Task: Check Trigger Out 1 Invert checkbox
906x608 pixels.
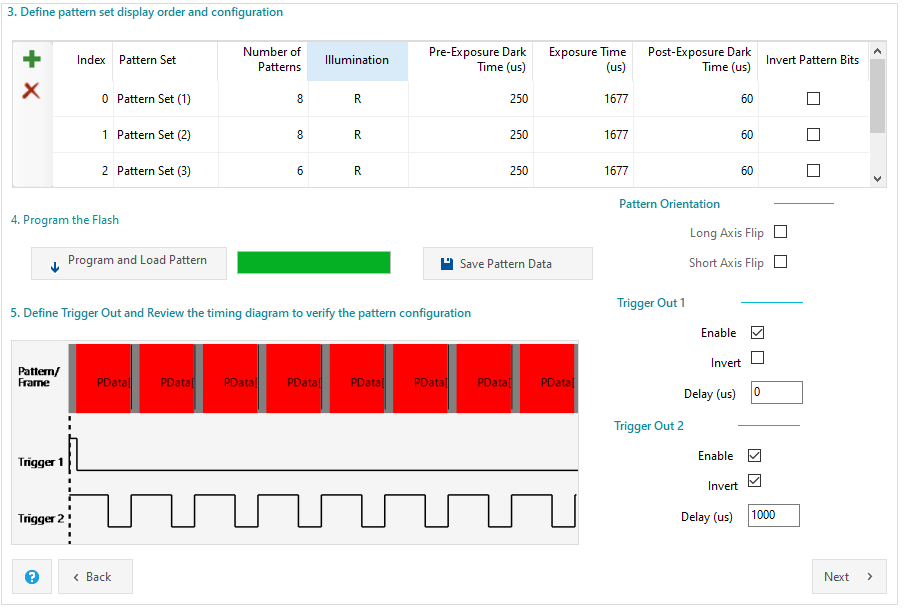Action: (758, 358)
